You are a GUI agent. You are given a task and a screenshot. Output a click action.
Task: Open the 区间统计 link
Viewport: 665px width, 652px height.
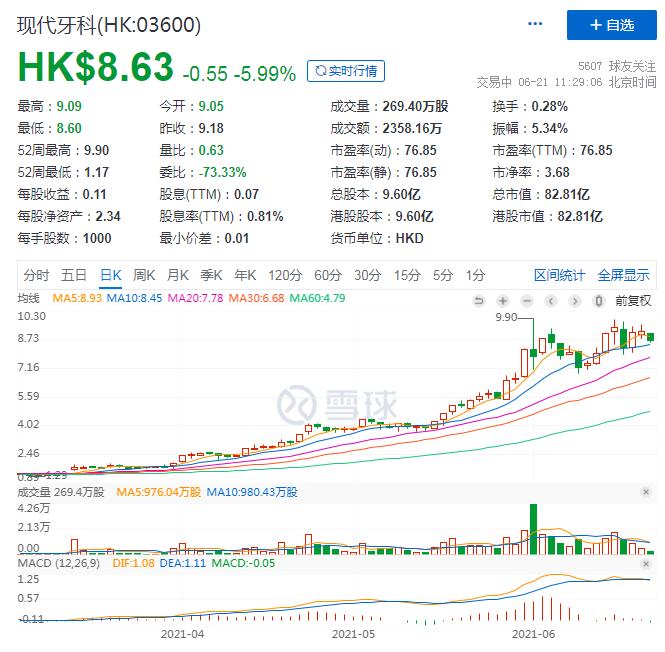(559, 275)
